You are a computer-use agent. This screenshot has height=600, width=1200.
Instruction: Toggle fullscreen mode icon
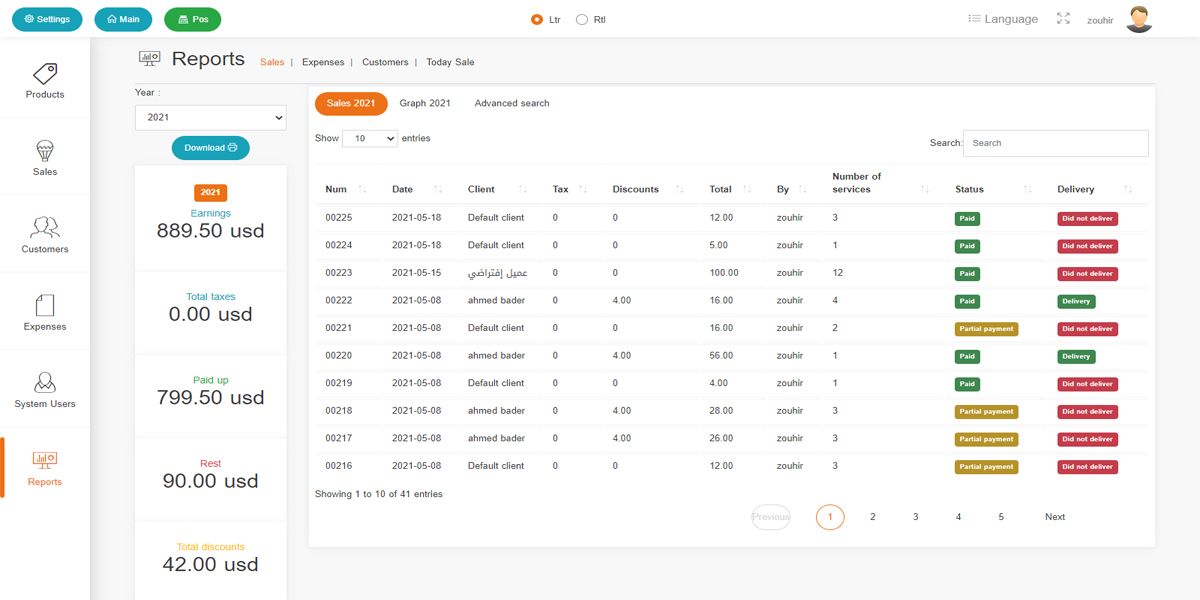pos(1063,19)
